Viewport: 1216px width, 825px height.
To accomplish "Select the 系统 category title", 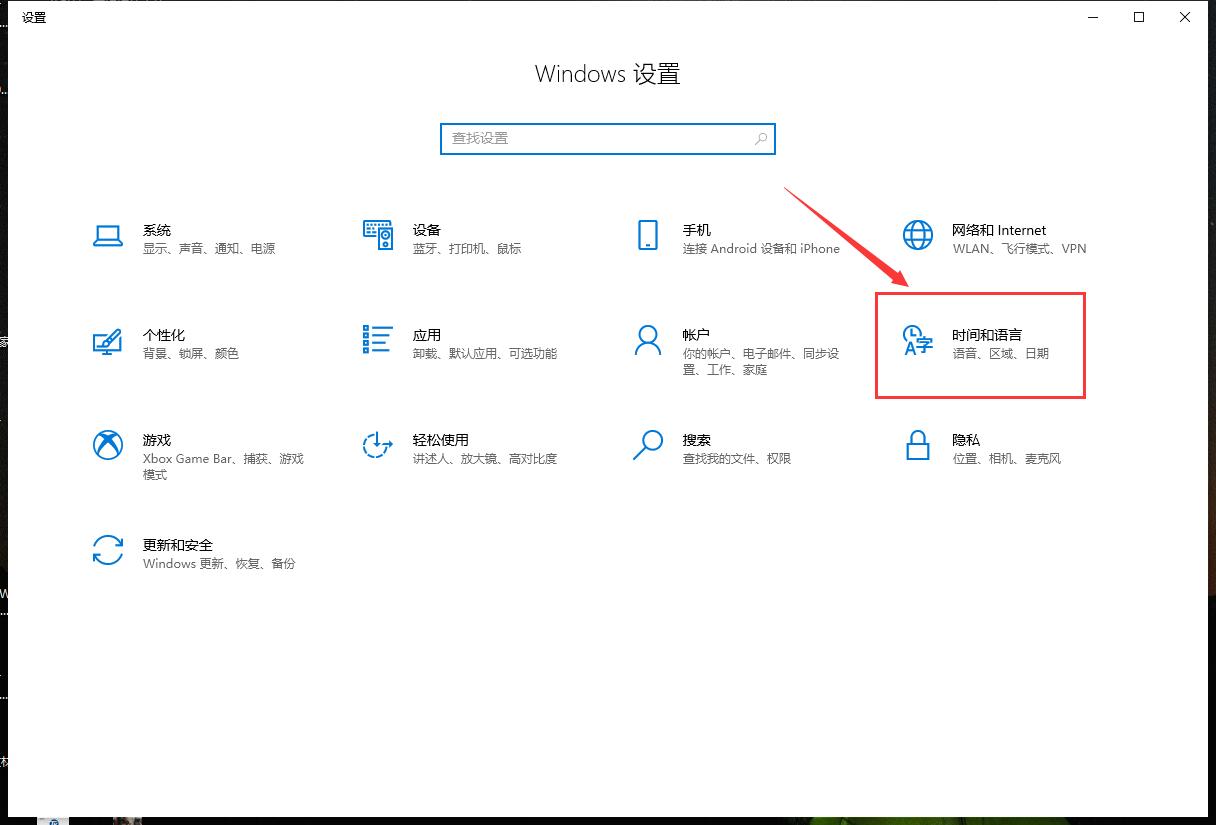I will pyautogui.click(x=157, y=230).
